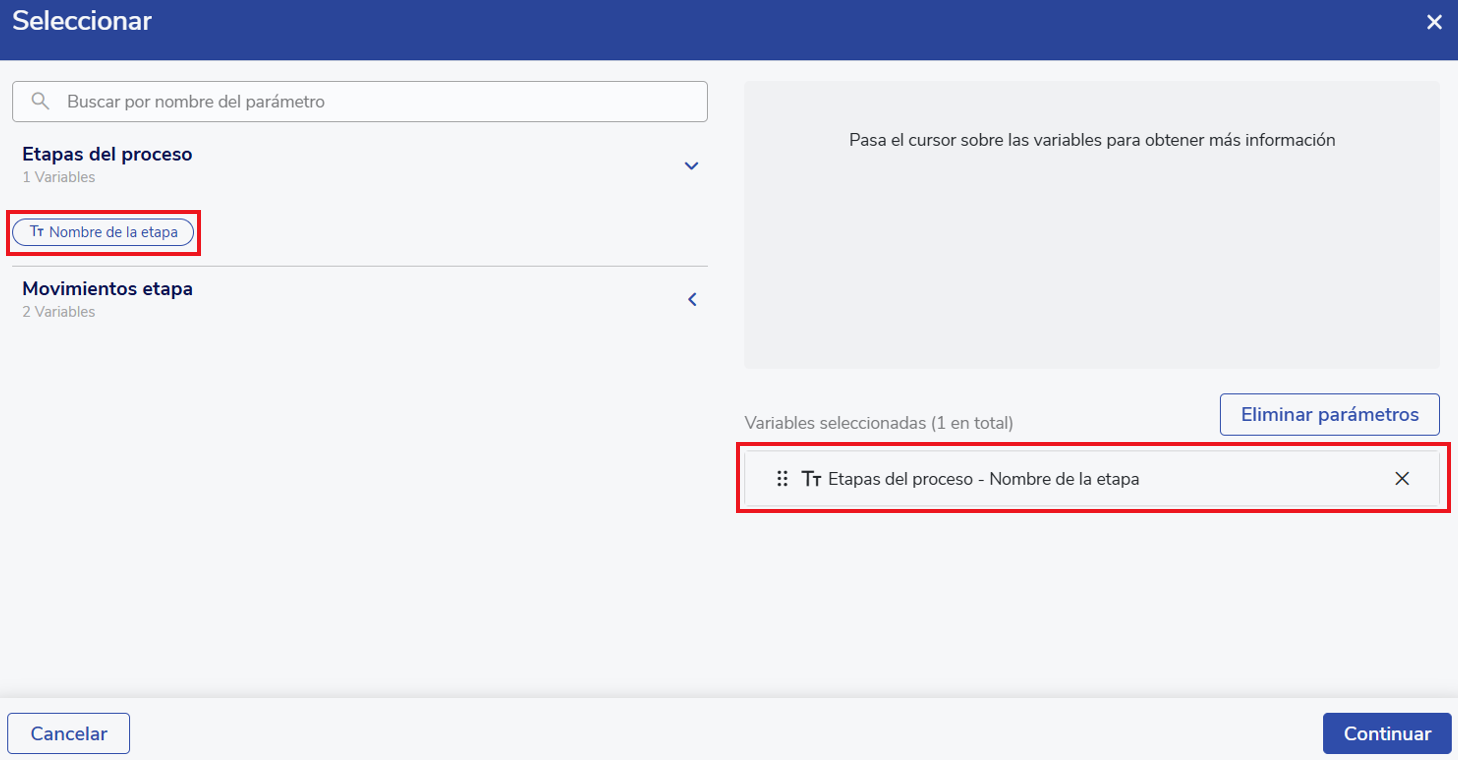Screen dimensions: 1458x760
Task: Click the Tt icon inside the Nombre de la etapa chip
Action: [x=37, y=232]
